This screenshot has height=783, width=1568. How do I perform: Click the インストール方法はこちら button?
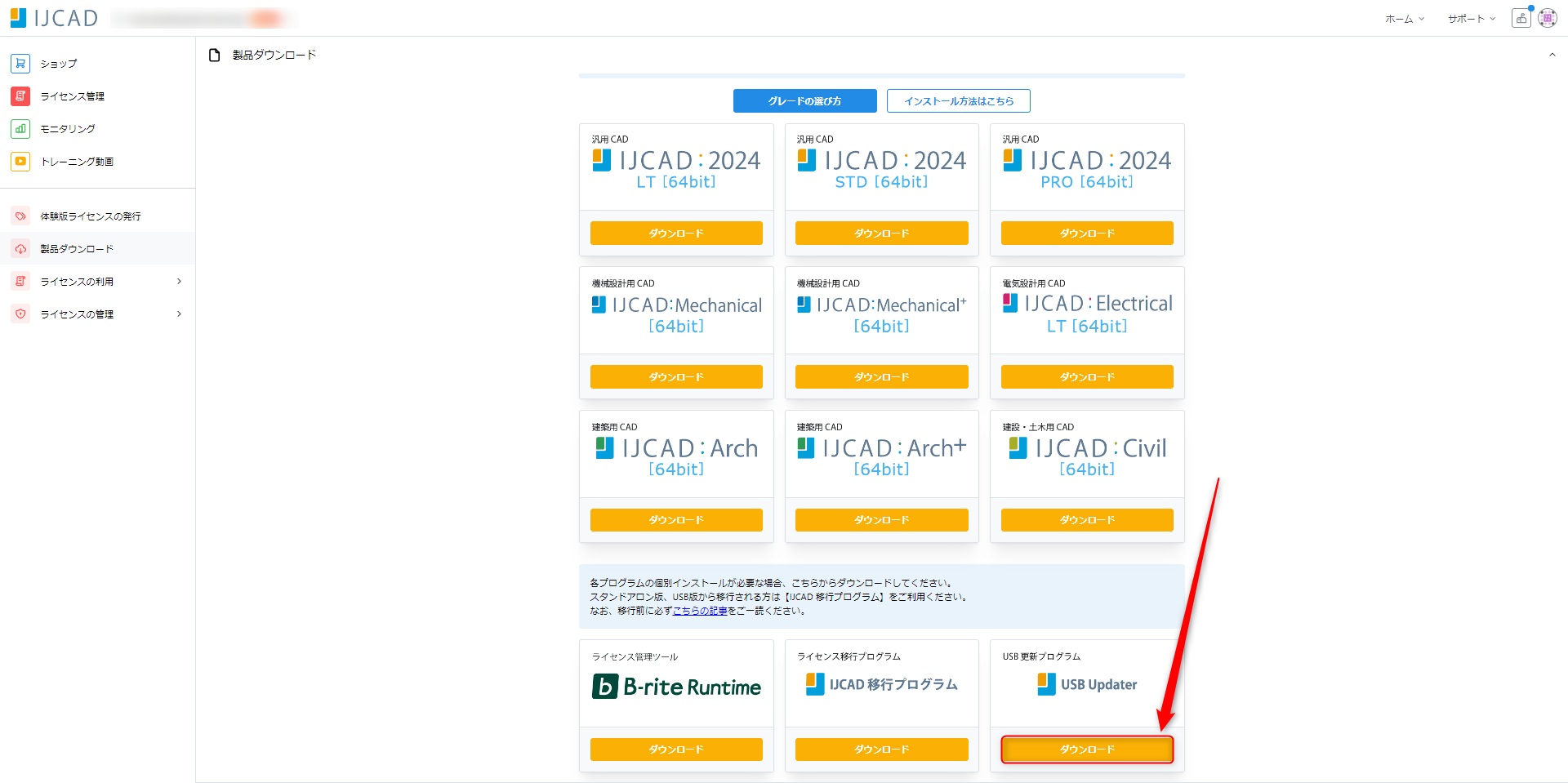pos(959,101)
